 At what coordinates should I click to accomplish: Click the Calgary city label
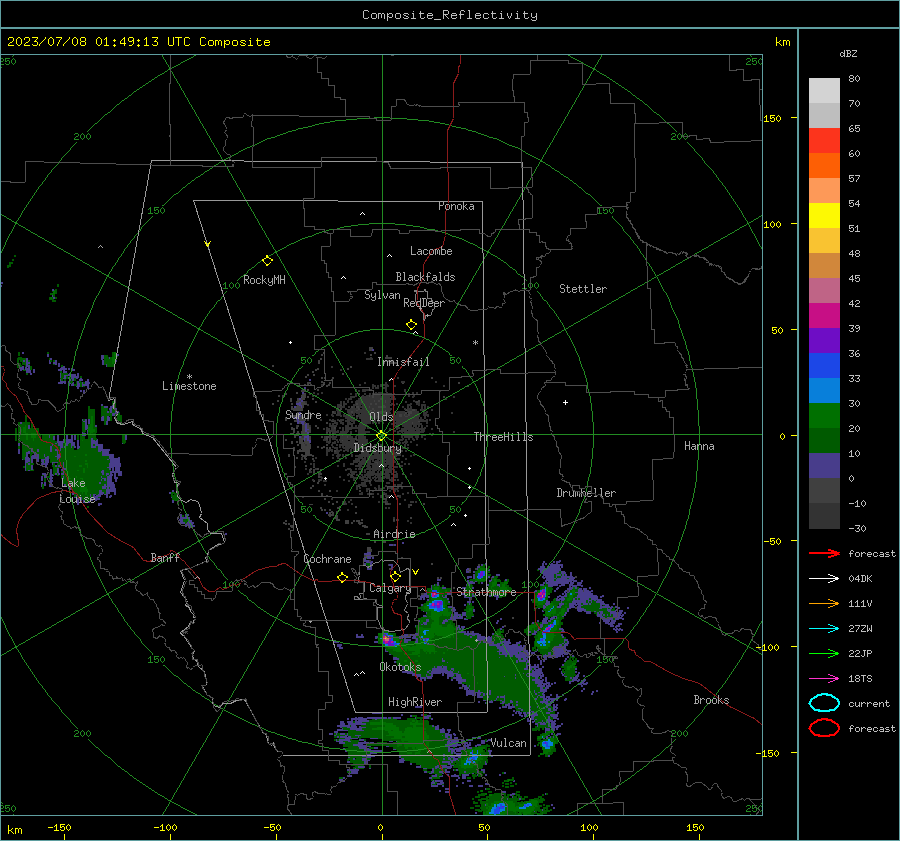[390, 588]
